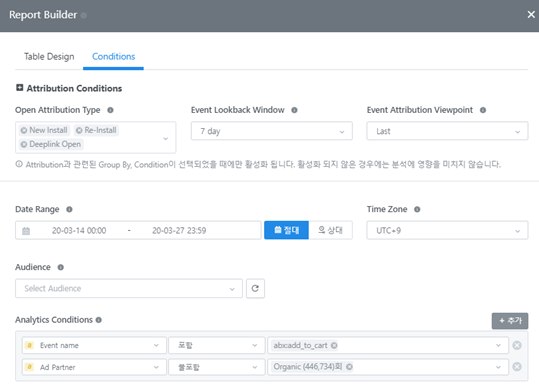The height and width of the screenshot is (389, 539).
Task: Select the 절대 absolute date button
Action: (x=286, y=230)
